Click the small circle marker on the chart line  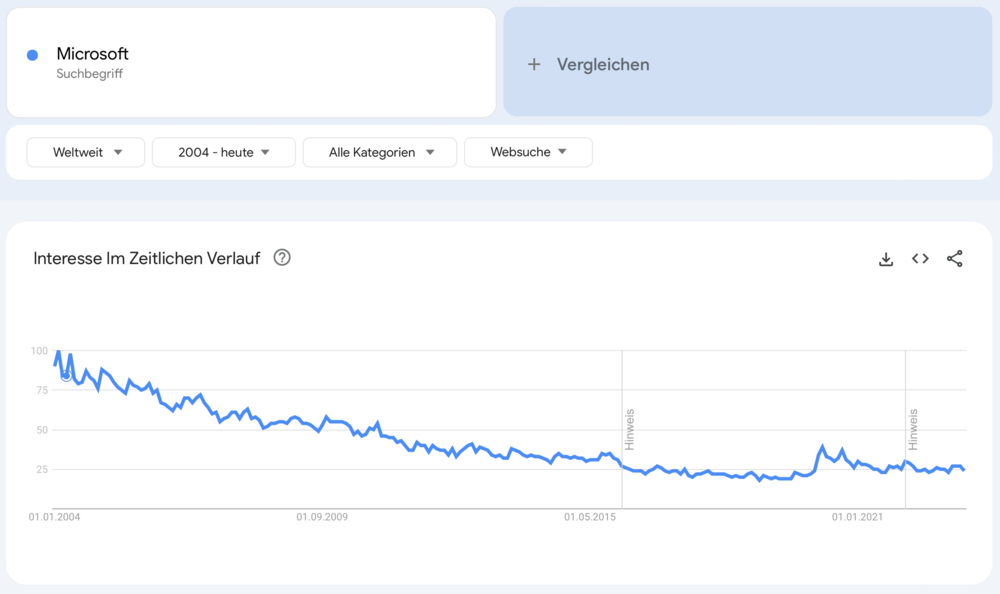66,376
